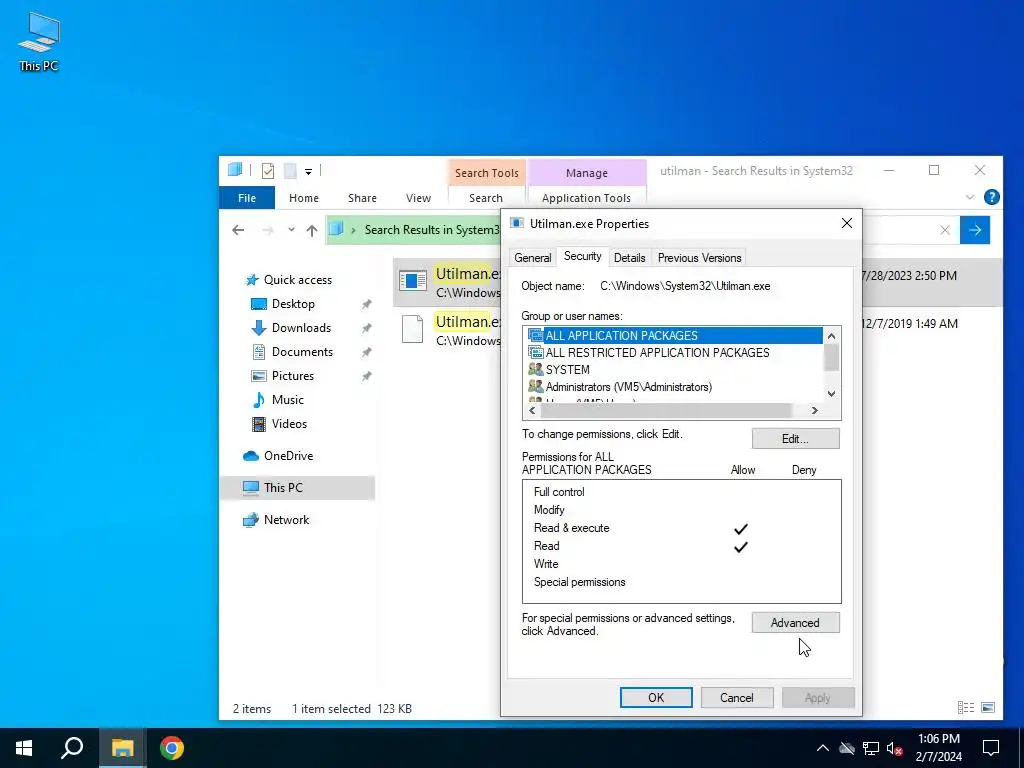Launch Google Chrome from taskbar
The height and width of the screenshot is (768, 1024).
[172, 748]
